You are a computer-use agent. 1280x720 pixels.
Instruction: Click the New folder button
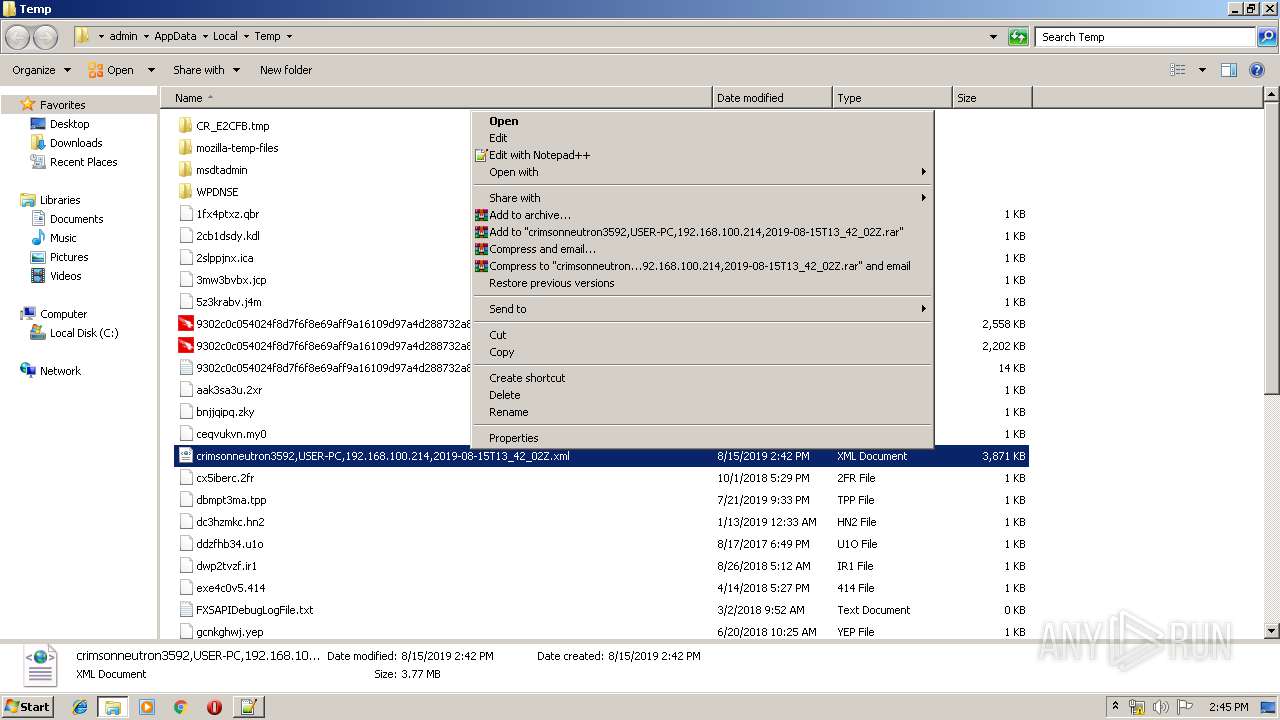(286, 70)
